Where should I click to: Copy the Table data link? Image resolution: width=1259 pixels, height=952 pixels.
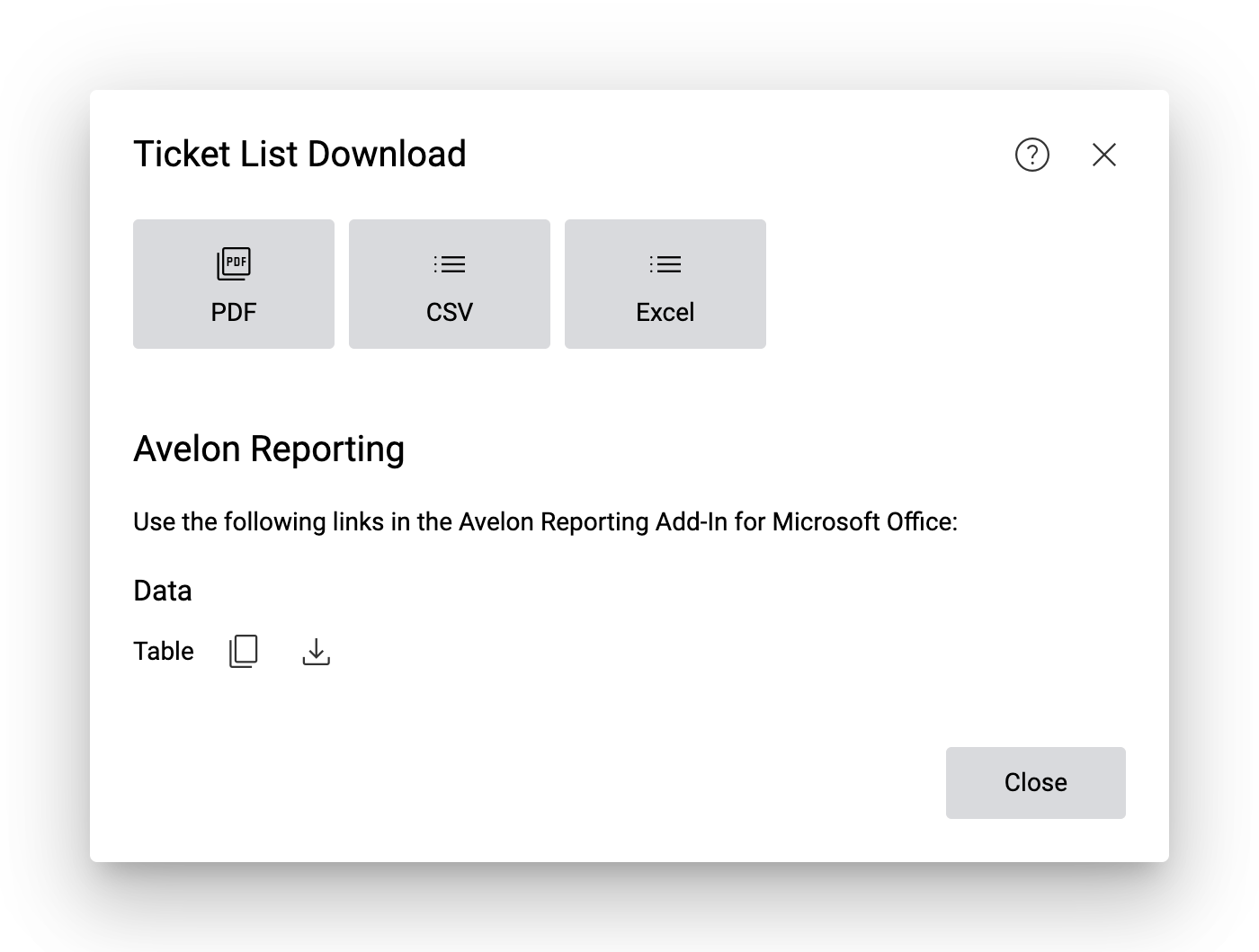pos(244,651)
